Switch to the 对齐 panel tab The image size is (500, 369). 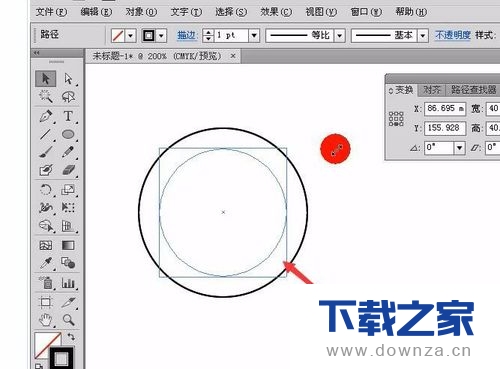(x=432, y=90)
